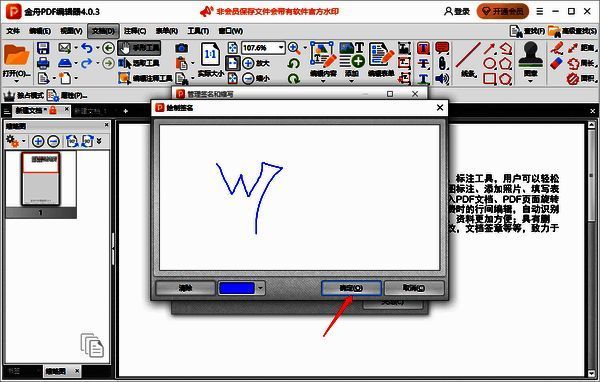The width and height of the screenshot is (600, 382).
Task: Click 清除 to clear the signature
Action: point(186,288)
